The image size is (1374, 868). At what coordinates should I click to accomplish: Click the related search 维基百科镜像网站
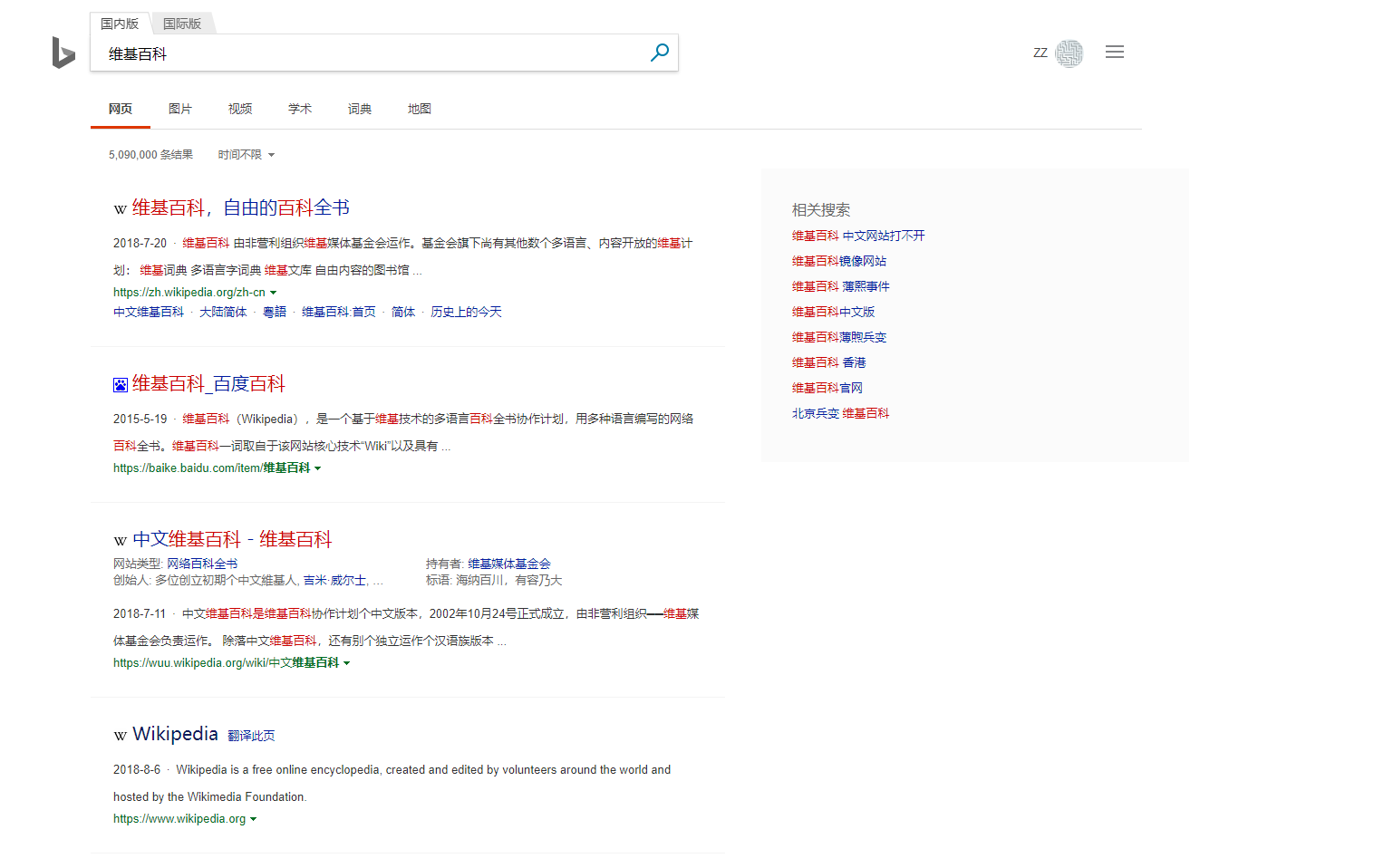[x=838, y=260]
